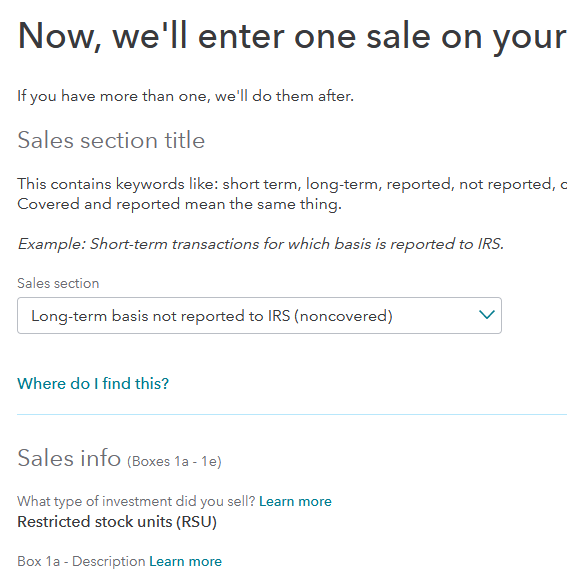The image size is (567, 572).
Task: Click the 'Sales section' field label
Action: [x=58, y=283]
